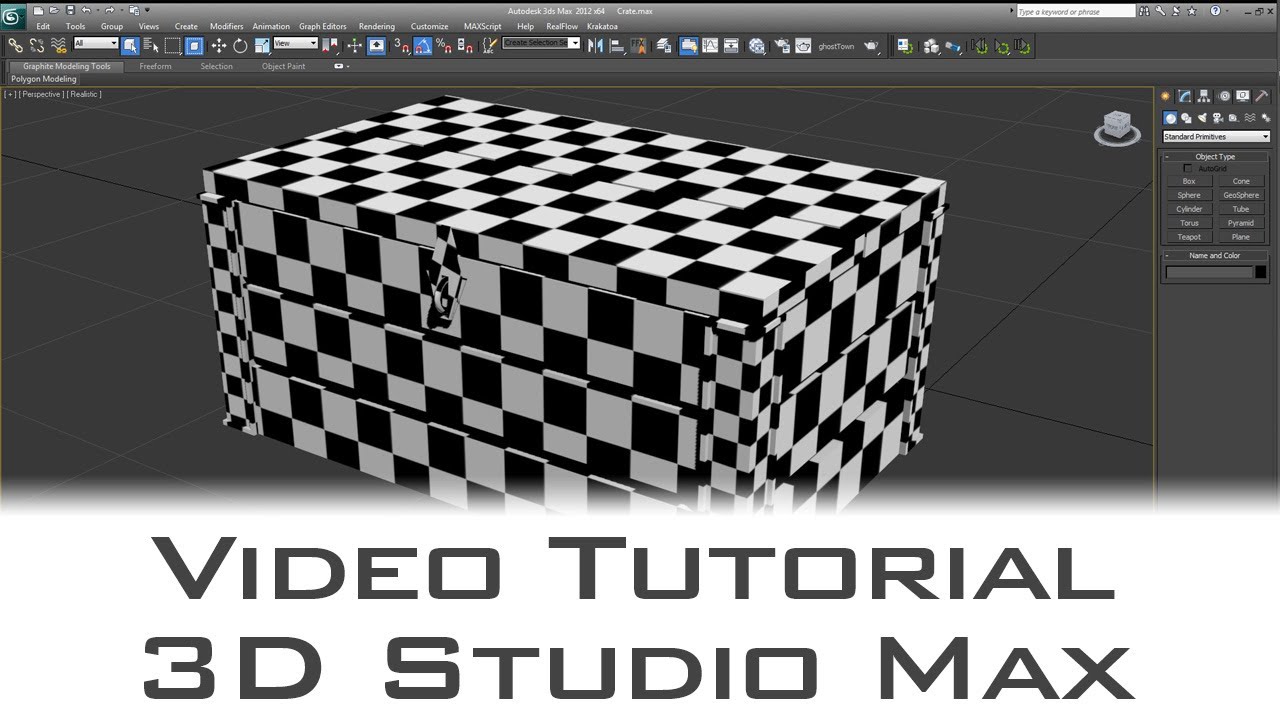The image size is (1280, 720).
Task: Open the Rendered Frame Window icon
Action: coord(803,45)
